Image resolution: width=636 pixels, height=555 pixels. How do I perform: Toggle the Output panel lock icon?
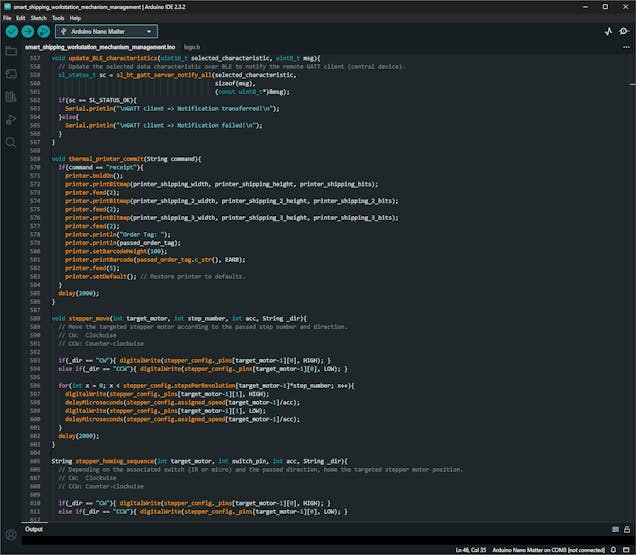click(626, 529)
